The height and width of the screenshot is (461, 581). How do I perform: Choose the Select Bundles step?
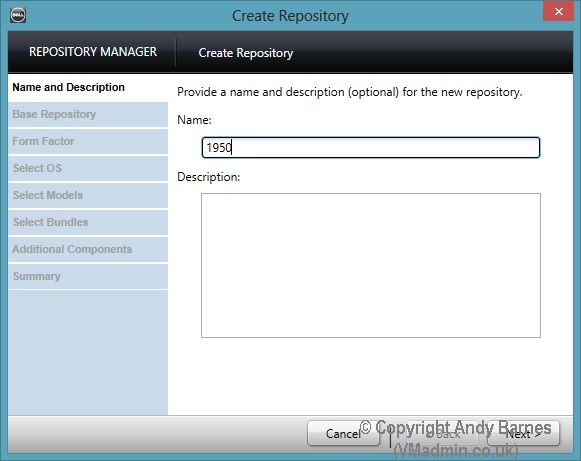[88, 223]
